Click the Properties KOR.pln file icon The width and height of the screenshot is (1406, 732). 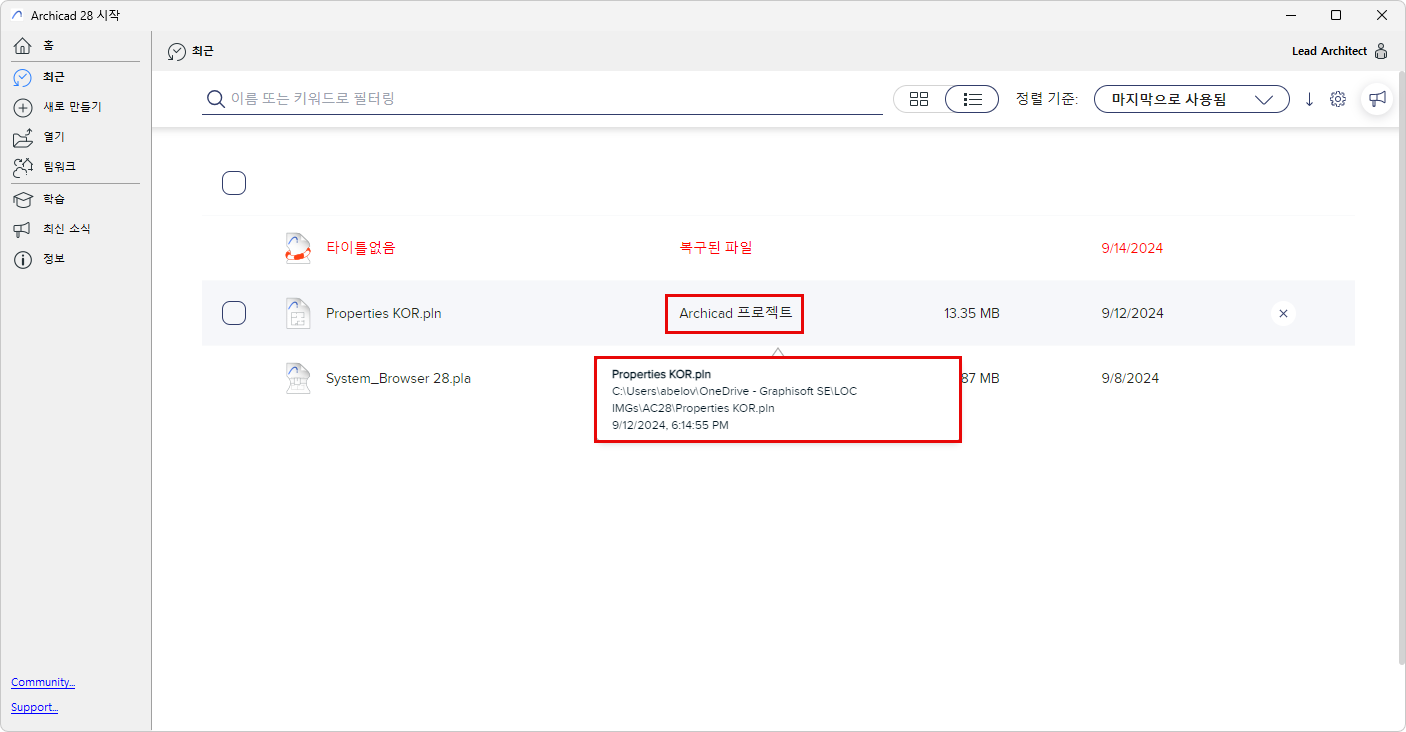pyautogui.click(x=298, y=313)
